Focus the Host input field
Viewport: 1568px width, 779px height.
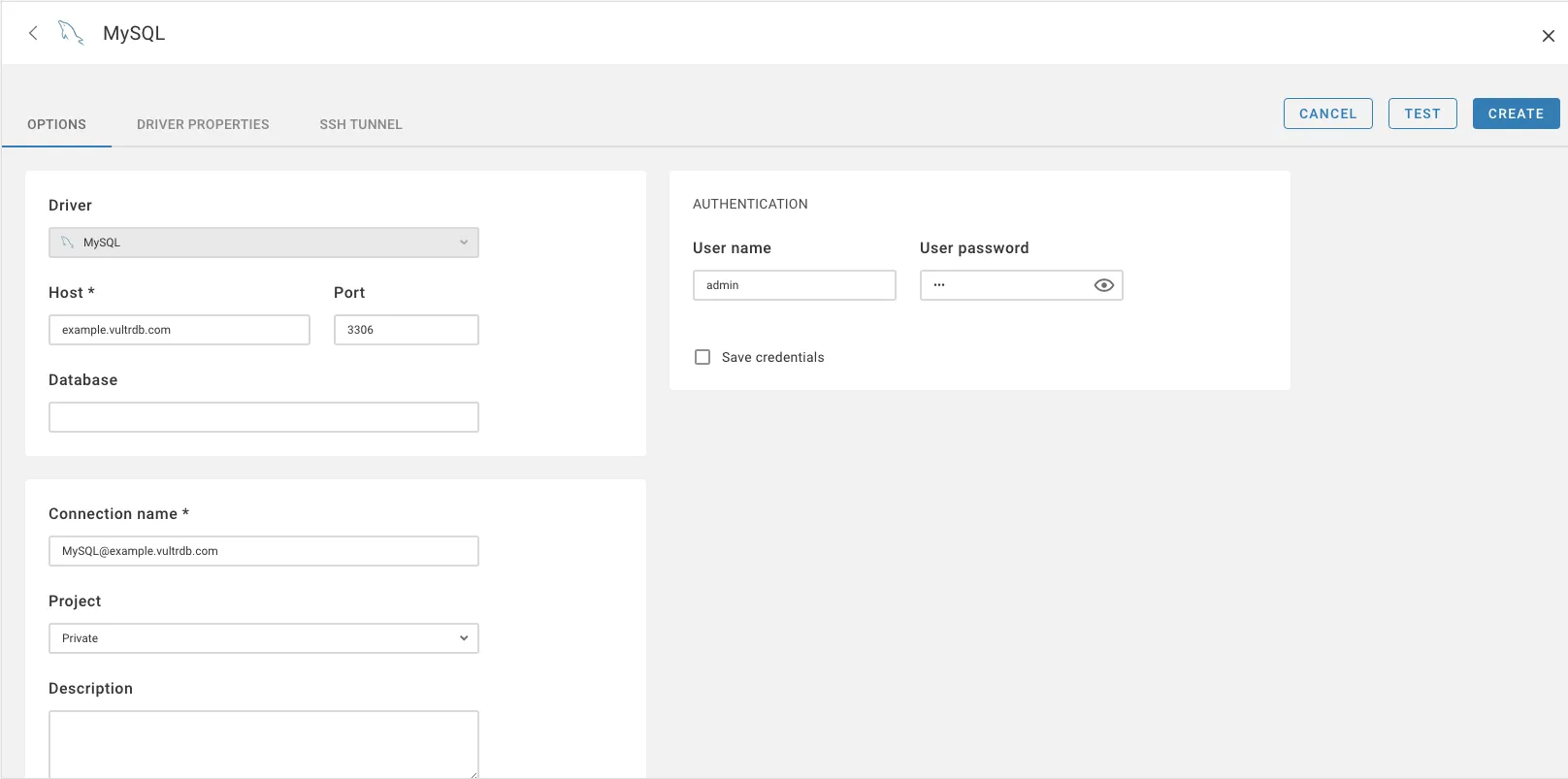[x=180, y=330]
